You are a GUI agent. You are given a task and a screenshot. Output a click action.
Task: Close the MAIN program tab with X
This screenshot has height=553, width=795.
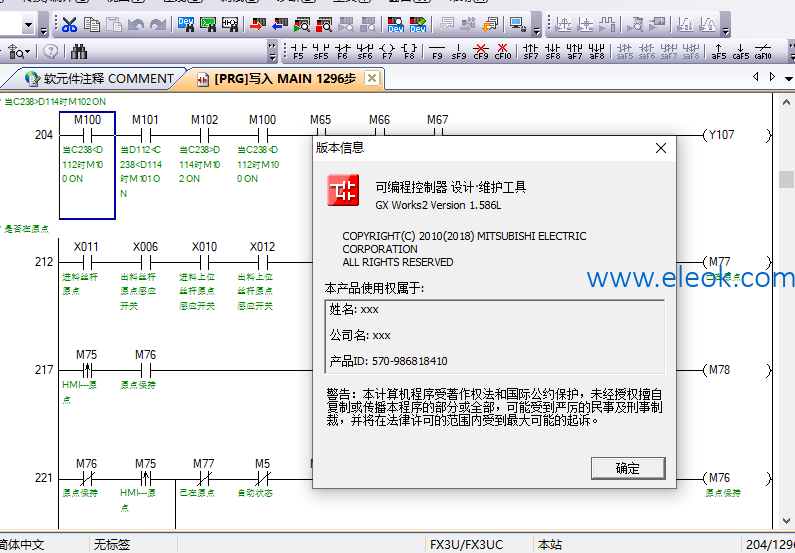click(372, 78)
